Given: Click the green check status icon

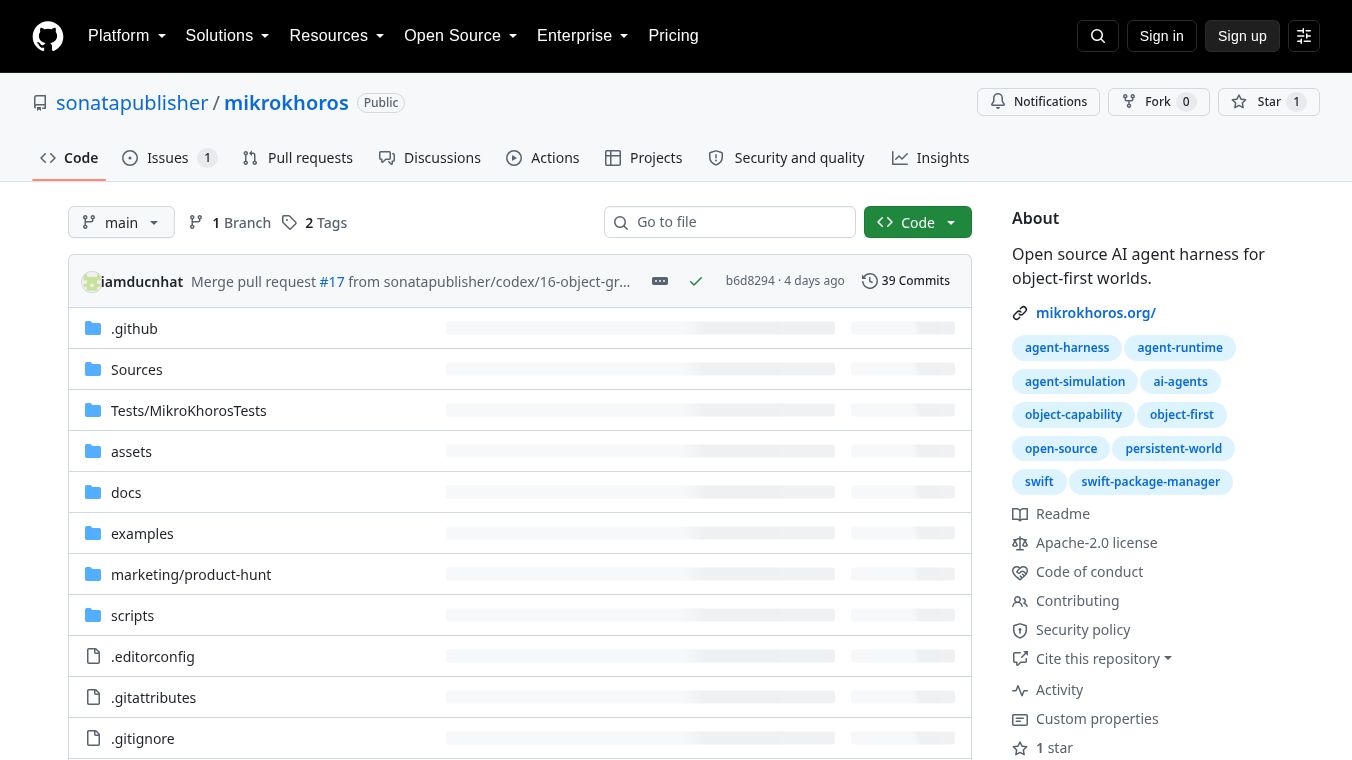Looking at the screenshot, I should pyautogui.click(x=696, y=281).
